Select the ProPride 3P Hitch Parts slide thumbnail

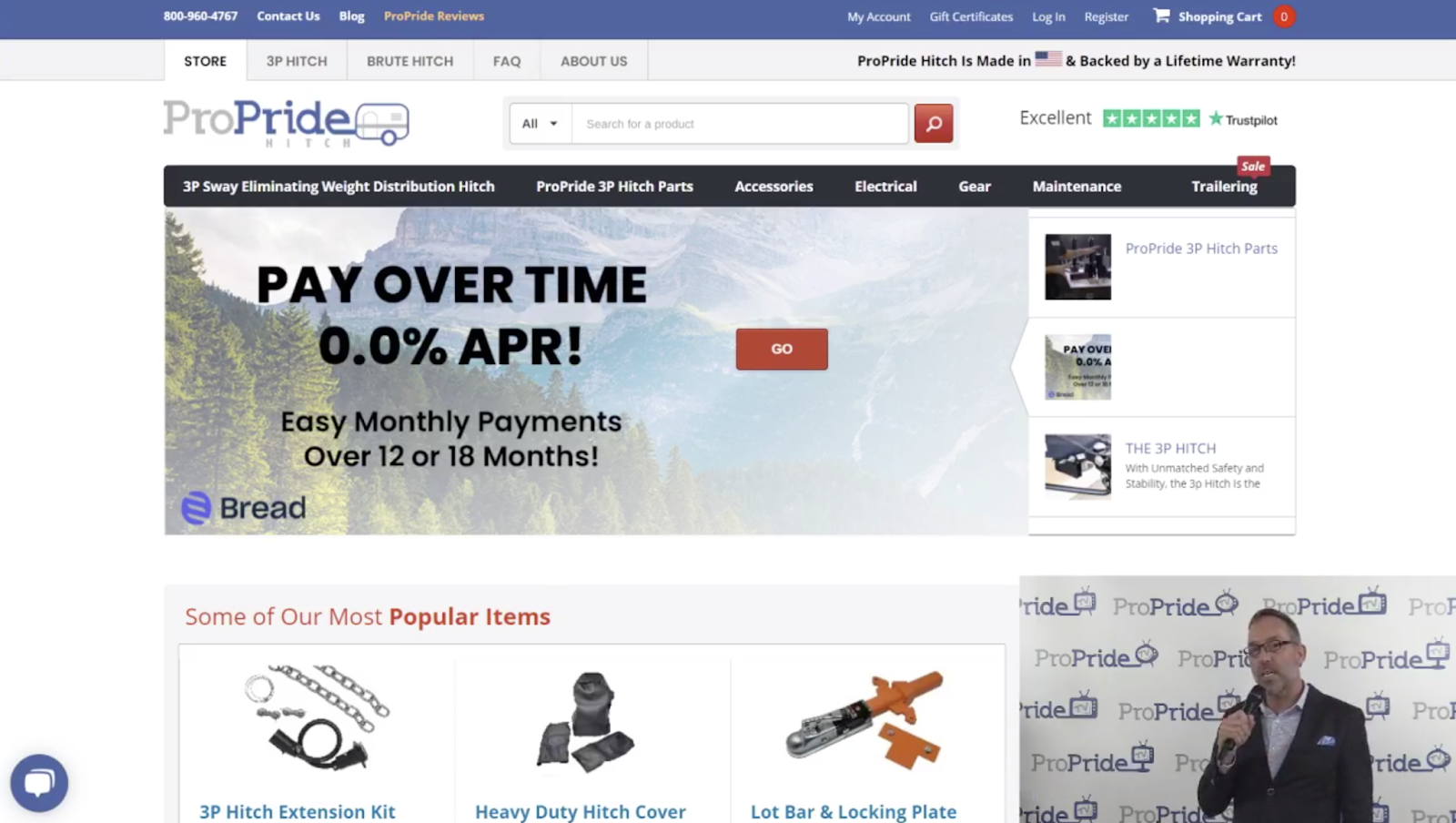pyautogui.click(x=1077, y=267)
